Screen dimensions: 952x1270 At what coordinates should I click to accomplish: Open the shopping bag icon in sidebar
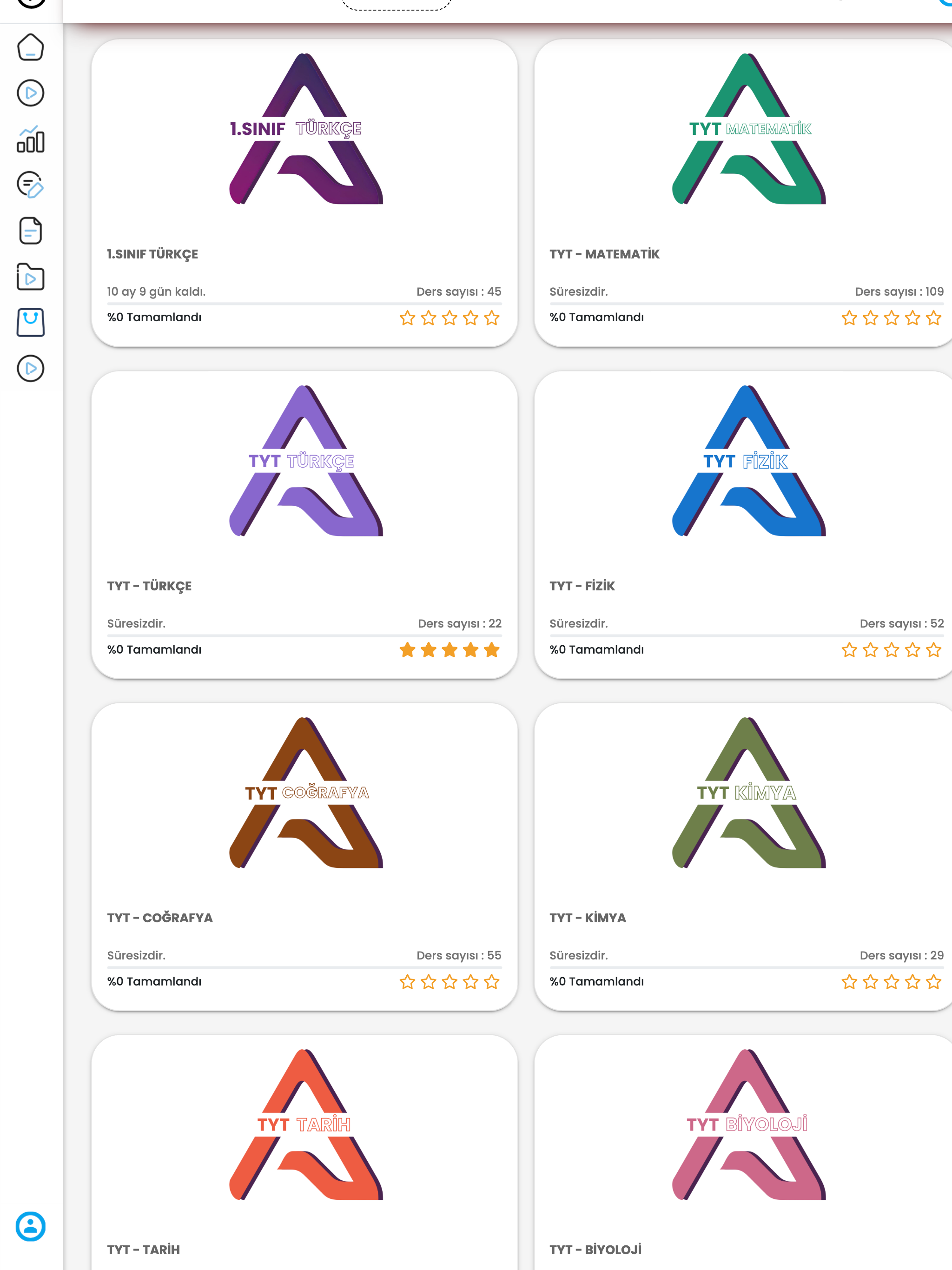click(x=30, y=322)
